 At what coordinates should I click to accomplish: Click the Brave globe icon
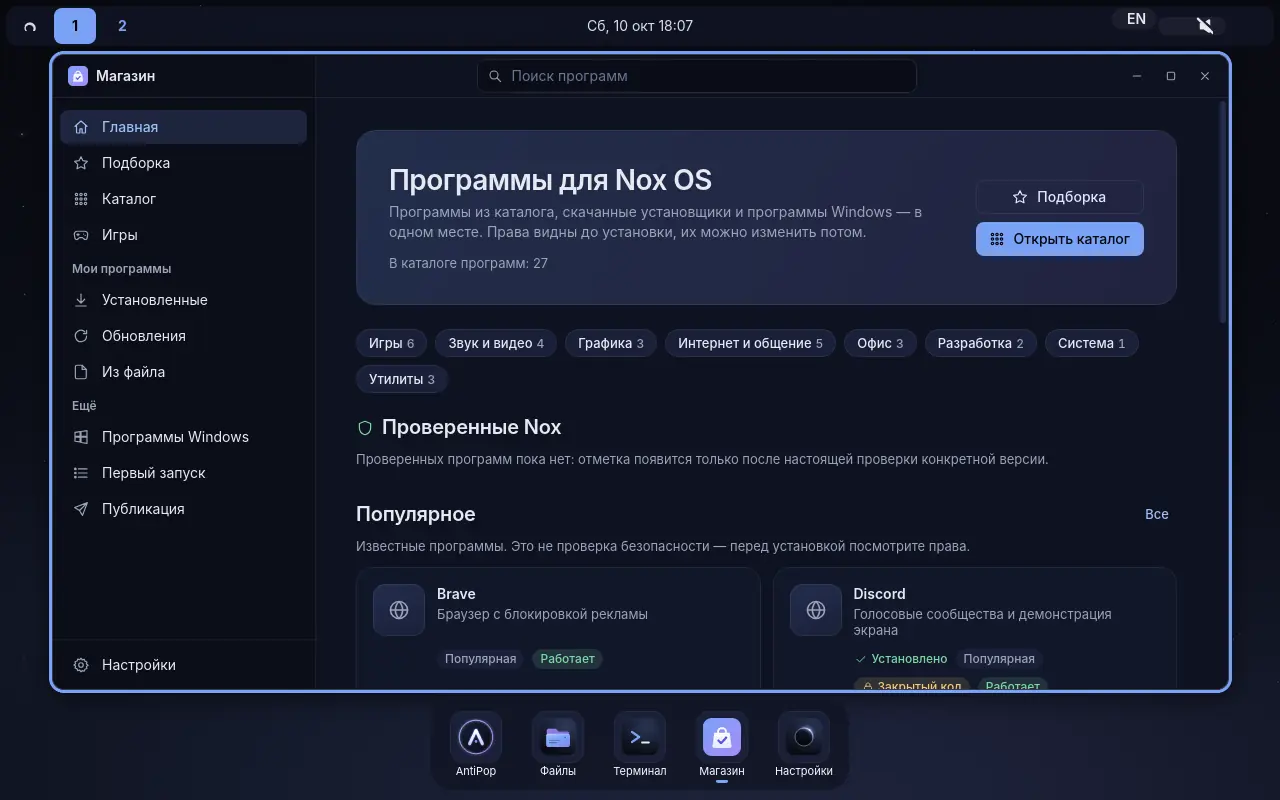pyautogui.click(x=399, y=610)
